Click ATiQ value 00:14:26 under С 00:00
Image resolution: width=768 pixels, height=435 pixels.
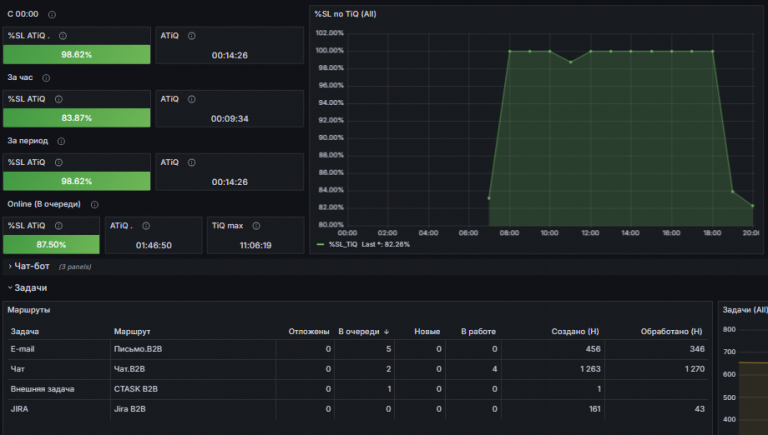pyautogui.click(x=230, y=55)
